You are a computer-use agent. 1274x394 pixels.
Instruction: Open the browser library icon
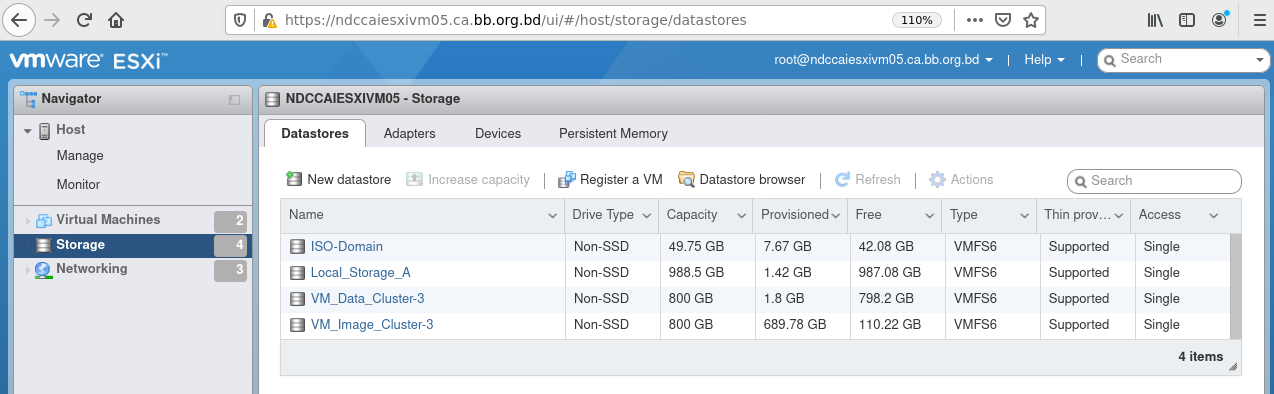click(x=1156, y=20)
